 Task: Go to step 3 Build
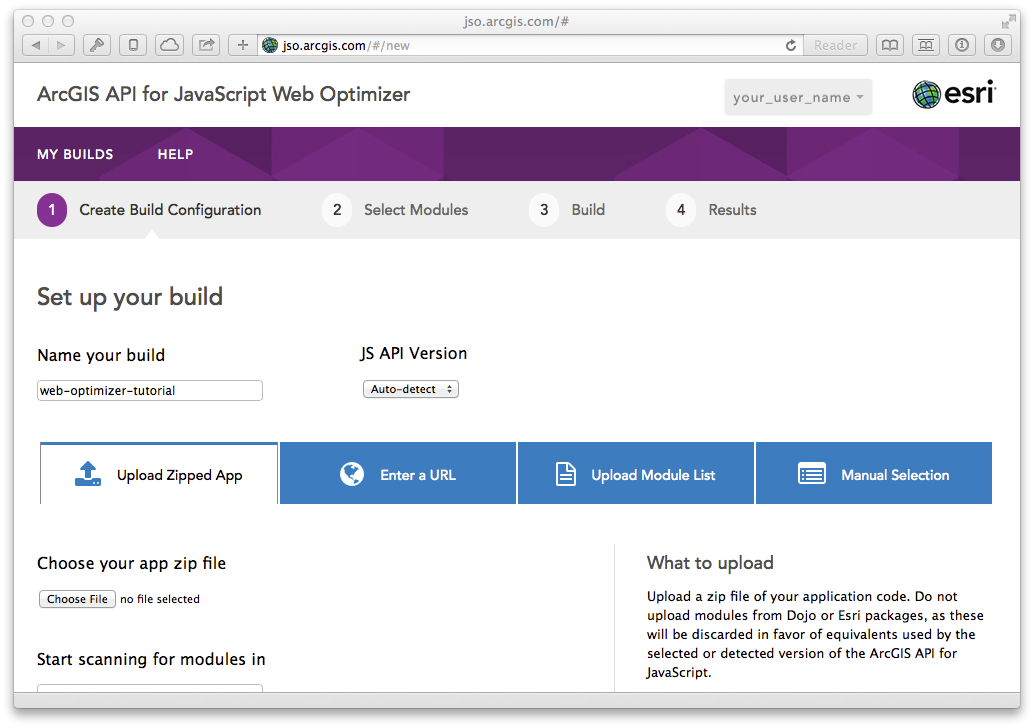click(x=568, y=210)
